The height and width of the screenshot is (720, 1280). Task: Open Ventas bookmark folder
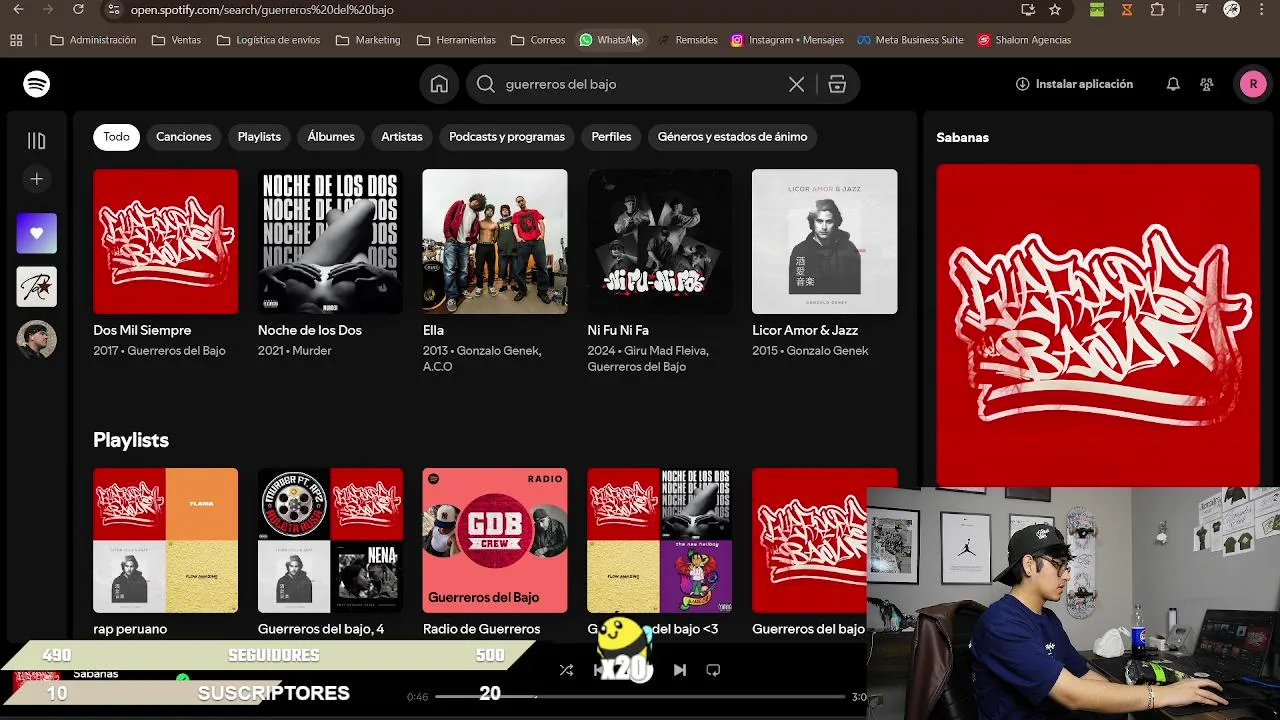coord(176,40)
